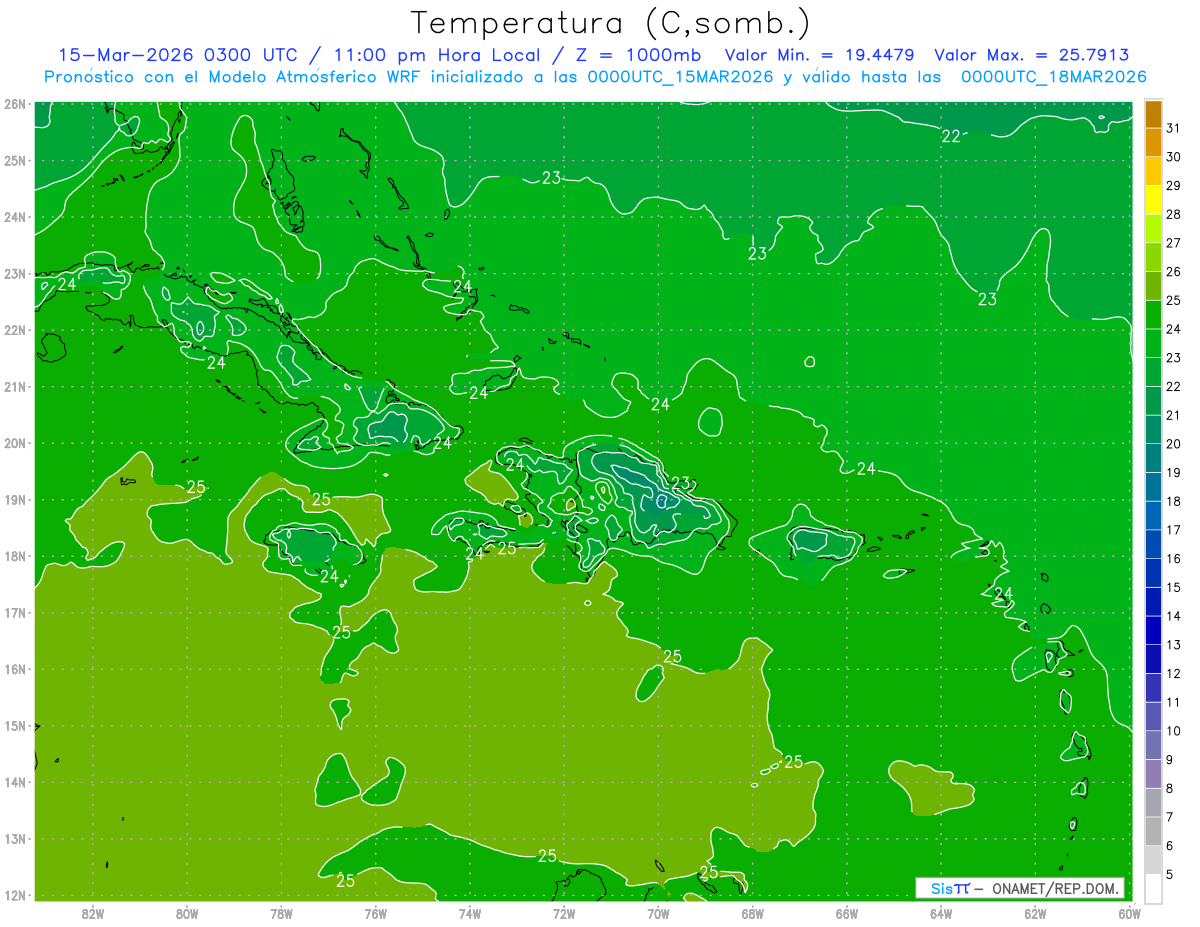Select the forecast time 15-Mar-2026 0300 UTC

tap(177, 55)
